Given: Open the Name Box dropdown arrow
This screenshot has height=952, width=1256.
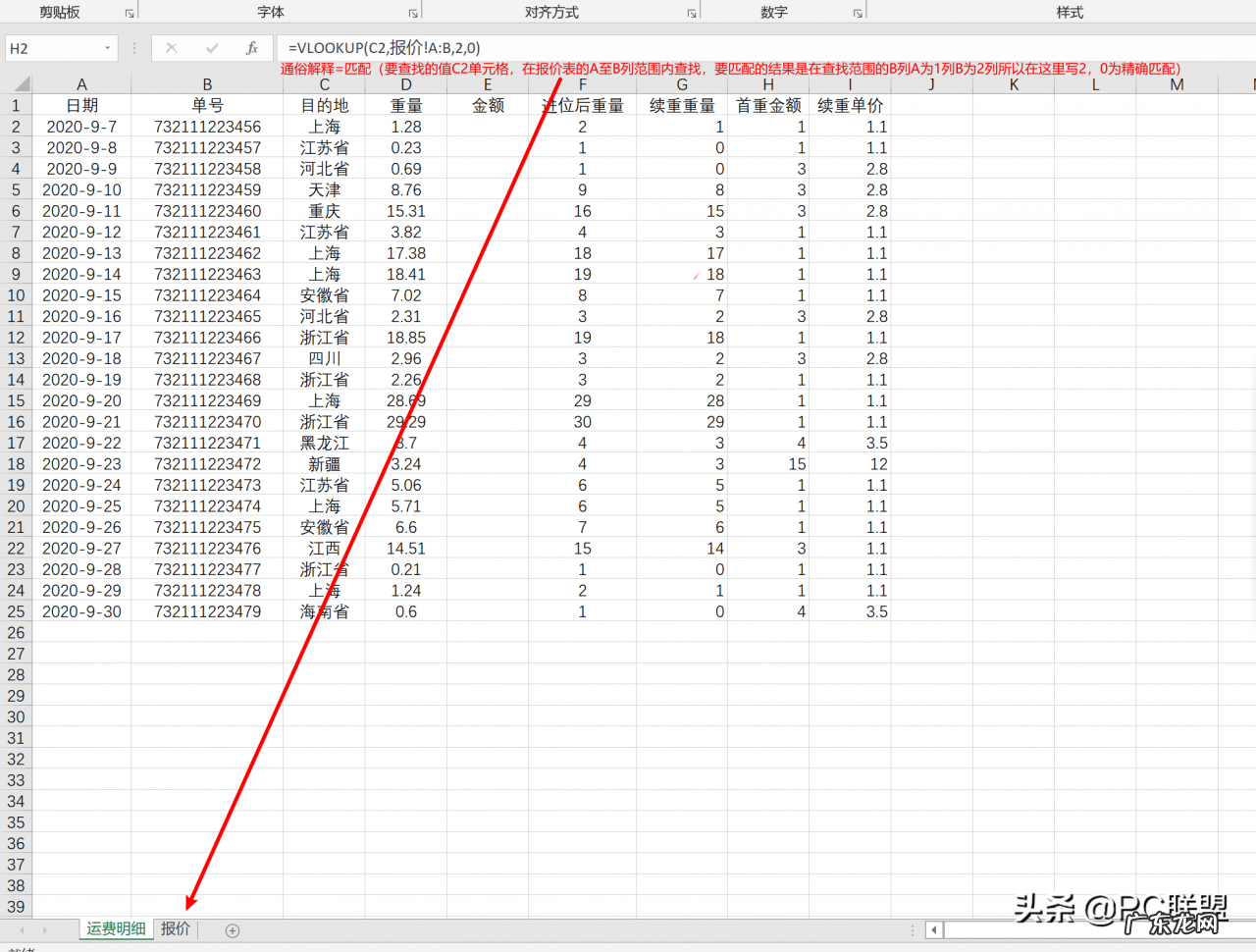Looking at the screenshot, I should pos(110,47).
